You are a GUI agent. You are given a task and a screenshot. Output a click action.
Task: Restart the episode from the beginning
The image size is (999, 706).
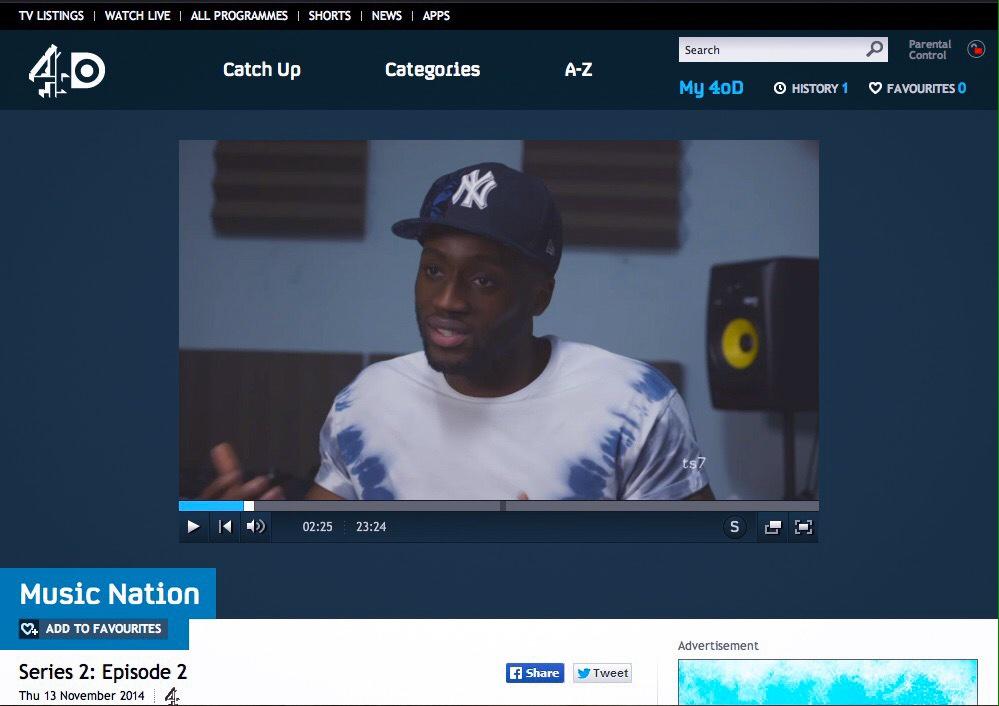click(x=224, y=526)
